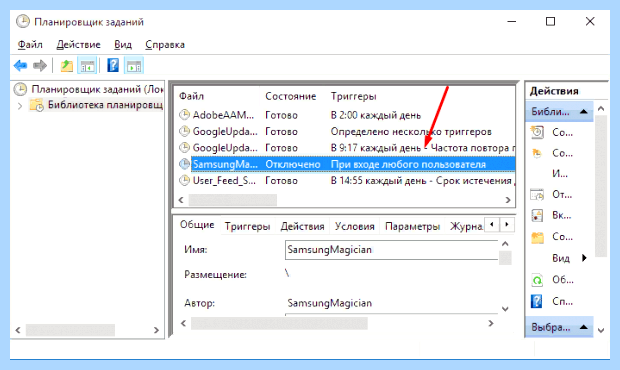Click the Task Scheduler title bar clock icon
This screenshot has width=620, height=370.
23,21
